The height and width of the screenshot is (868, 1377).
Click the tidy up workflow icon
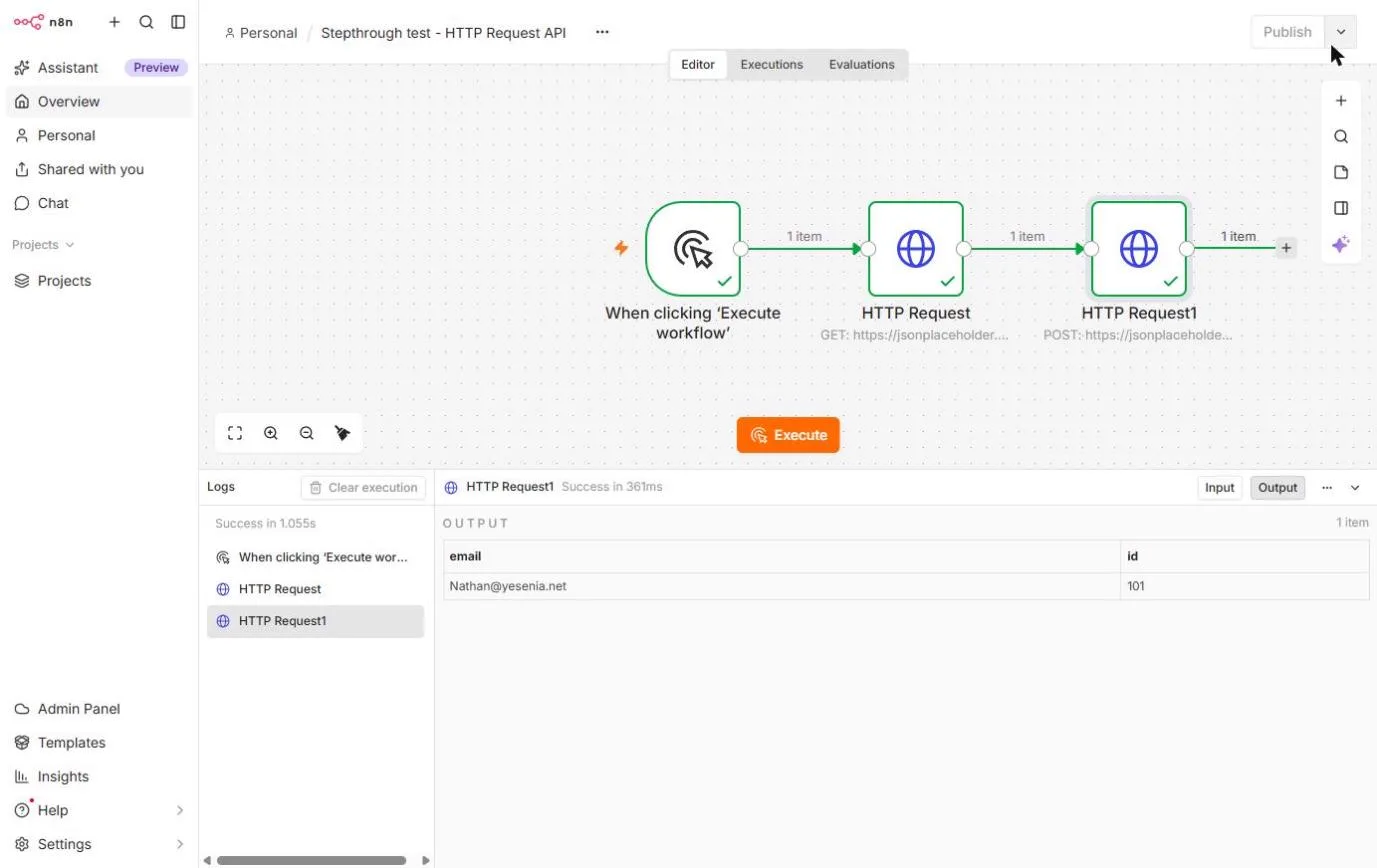click(343, 434)
